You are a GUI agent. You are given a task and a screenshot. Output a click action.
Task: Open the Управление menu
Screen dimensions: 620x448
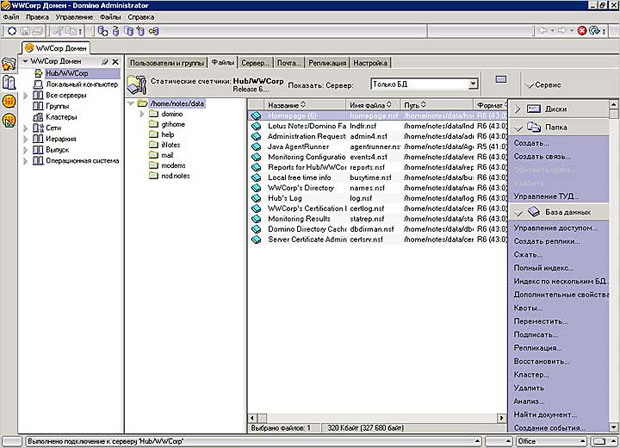(x=74, y=17)
